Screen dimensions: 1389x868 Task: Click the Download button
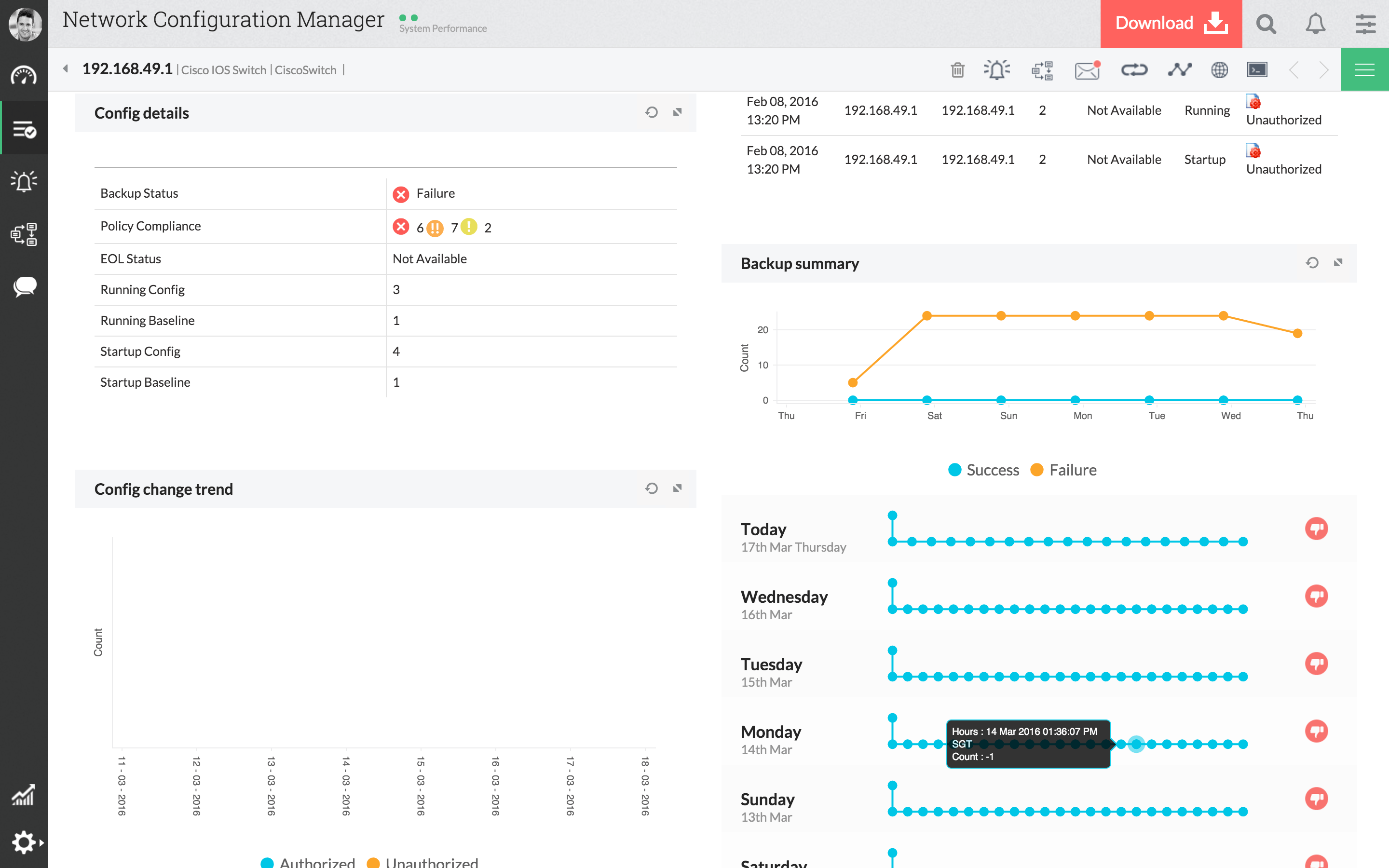tap(1171, 24)
